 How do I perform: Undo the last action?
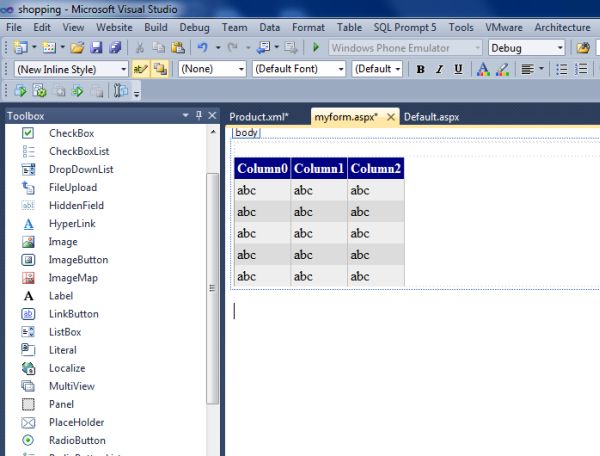click(x=202, y=48)
